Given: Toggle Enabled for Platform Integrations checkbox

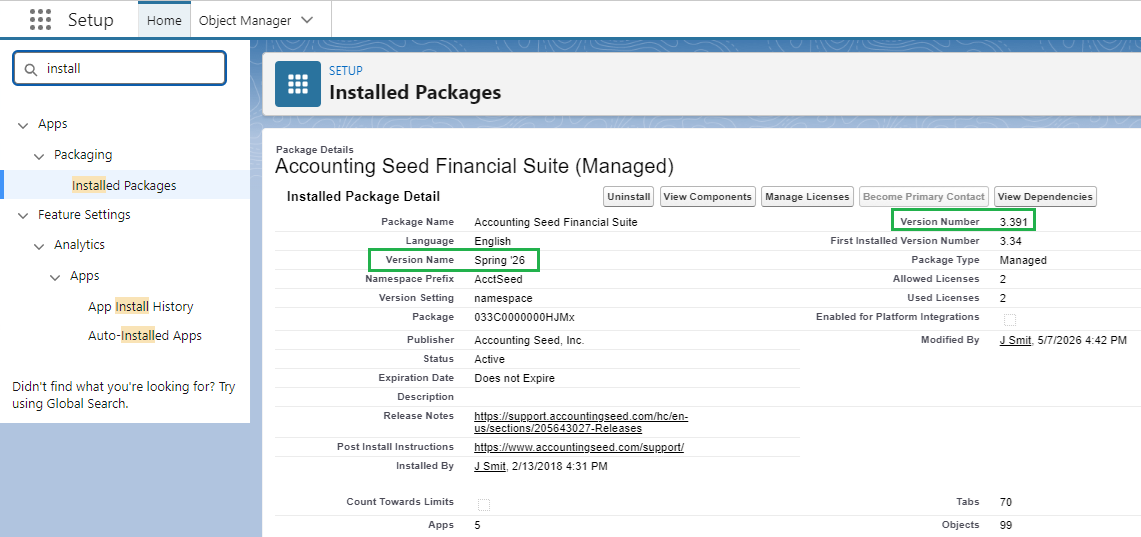Looking at the screenshot, I should (1010, 319).
